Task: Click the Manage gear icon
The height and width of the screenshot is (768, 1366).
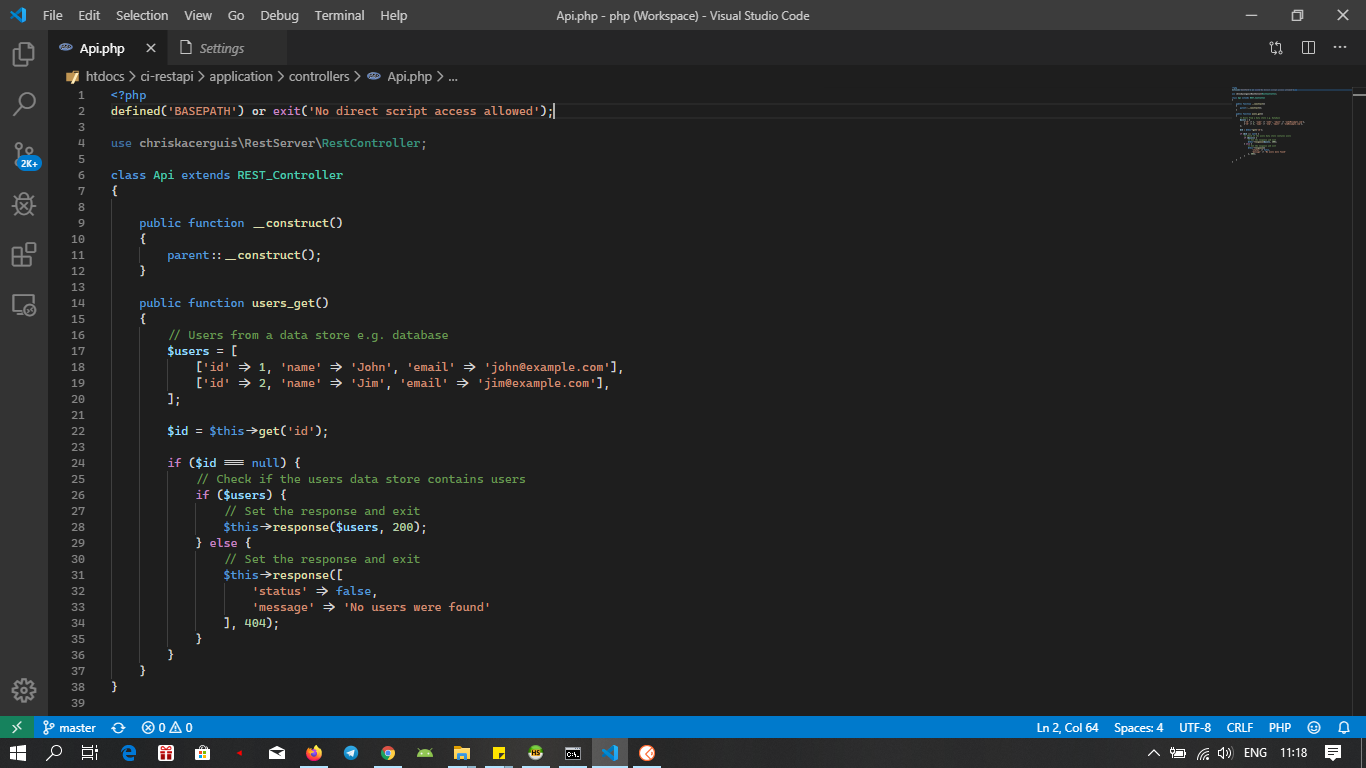Action: point(22,690)
